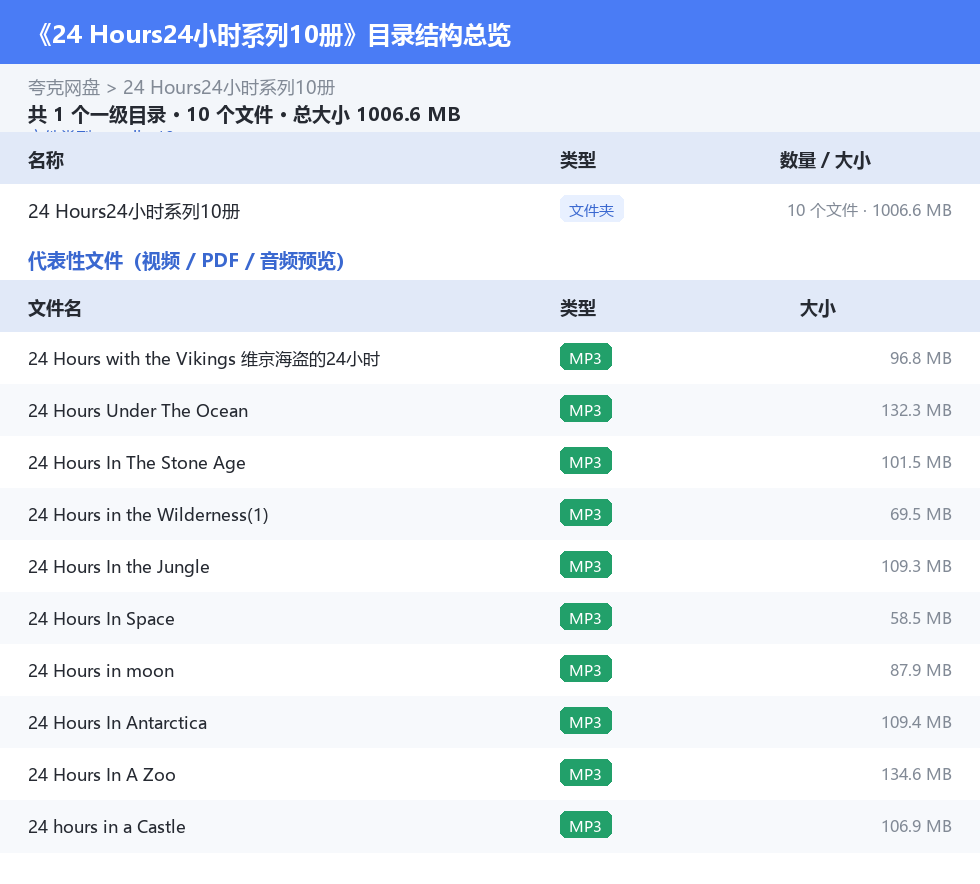Screen dimensions: 980x884
Task: Click the 96.8 MB size value
Action: [x=921, y=358]
